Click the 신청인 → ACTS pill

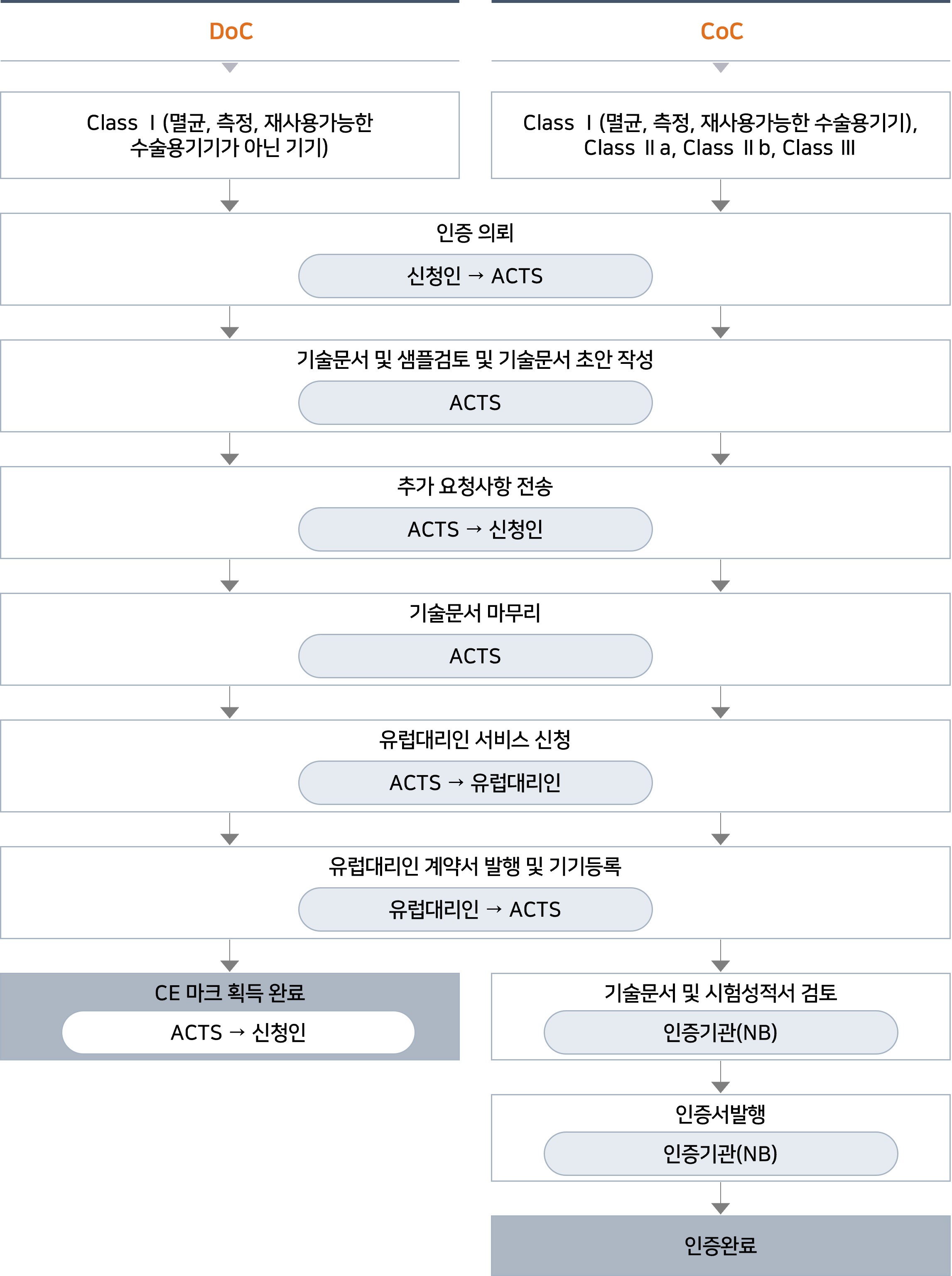click(475, 276)
